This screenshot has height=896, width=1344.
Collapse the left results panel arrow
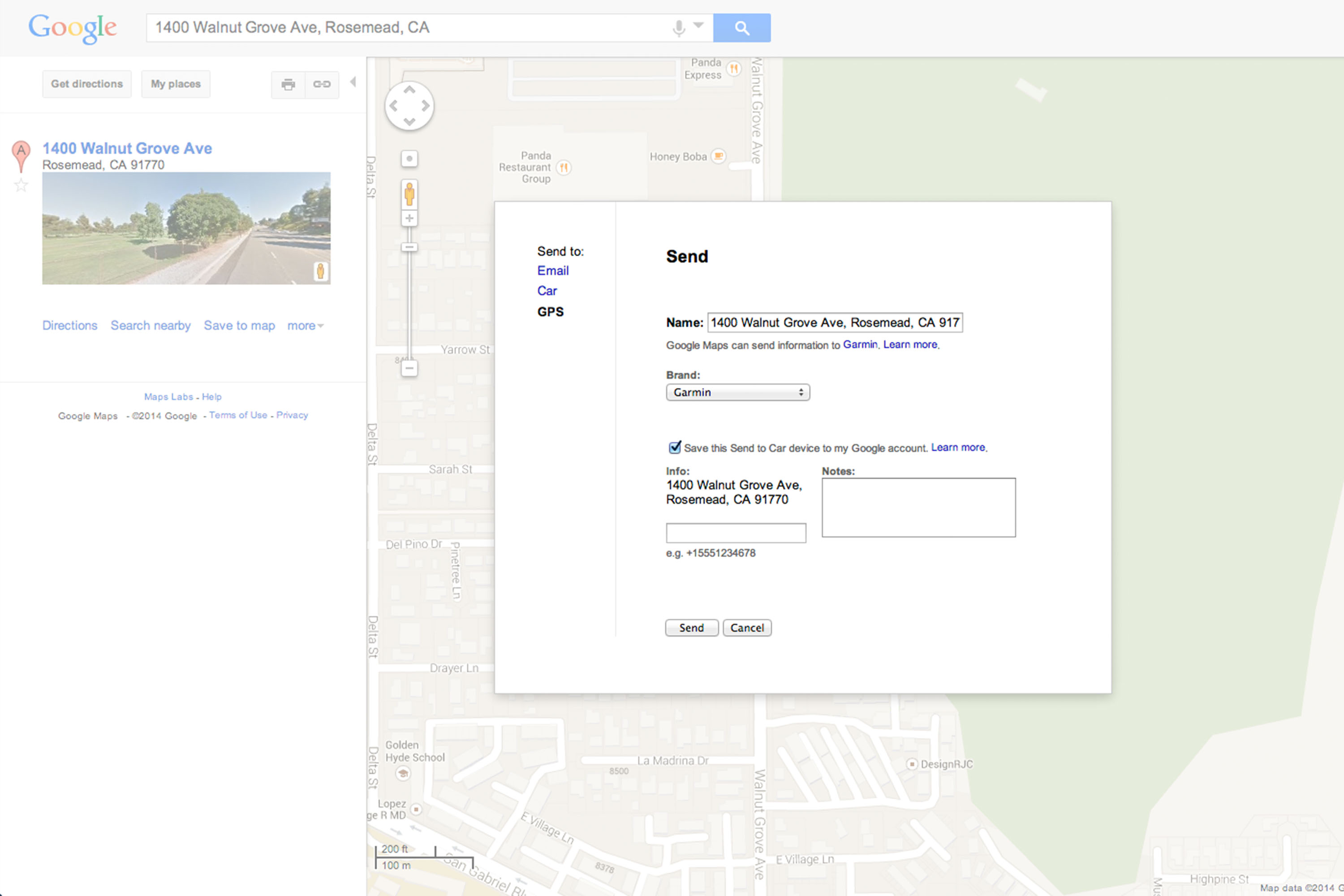(x=353, y=82)
